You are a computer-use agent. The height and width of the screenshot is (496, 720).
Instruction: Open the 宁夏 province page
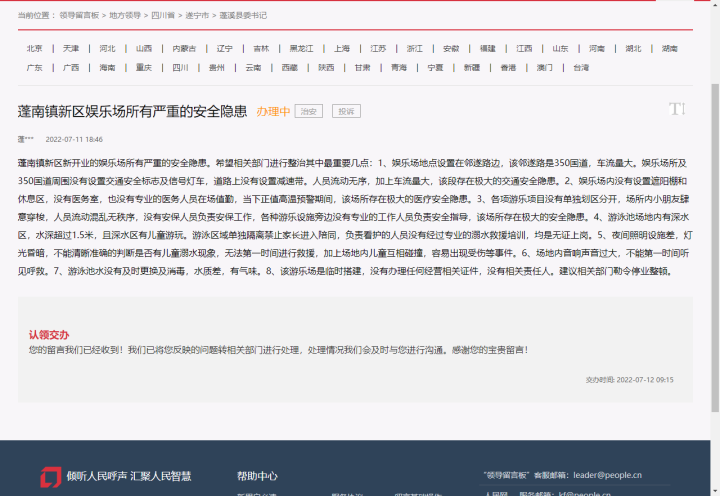(x=435, y=68)
